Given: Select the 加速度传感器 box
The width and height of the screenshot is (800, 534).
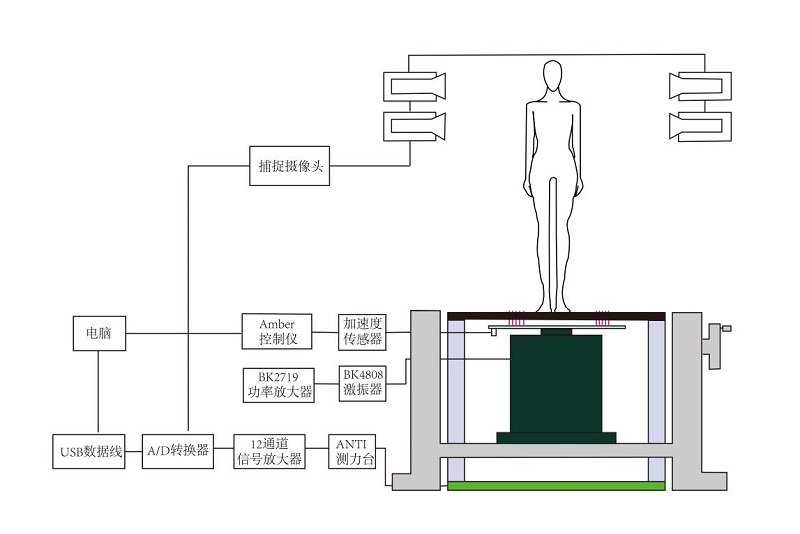Looking at the screenshot, I should [362, 332].
